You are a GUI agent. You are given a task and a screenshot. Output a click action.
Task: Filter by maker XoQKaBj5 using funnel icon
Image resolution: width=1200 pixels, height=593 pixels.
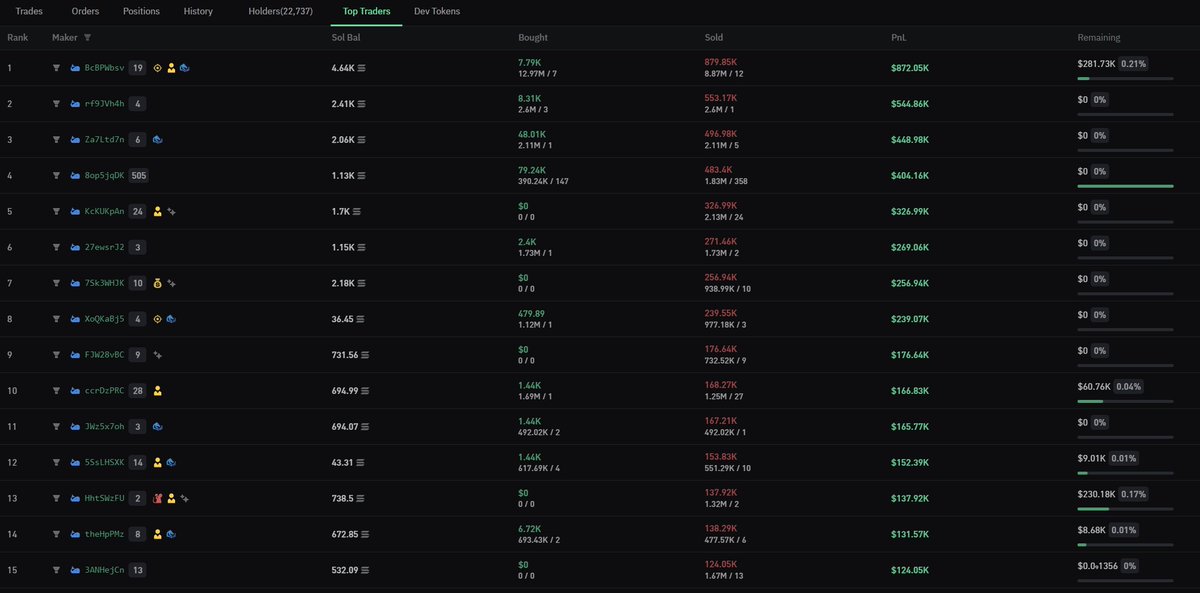pos(57,319)
